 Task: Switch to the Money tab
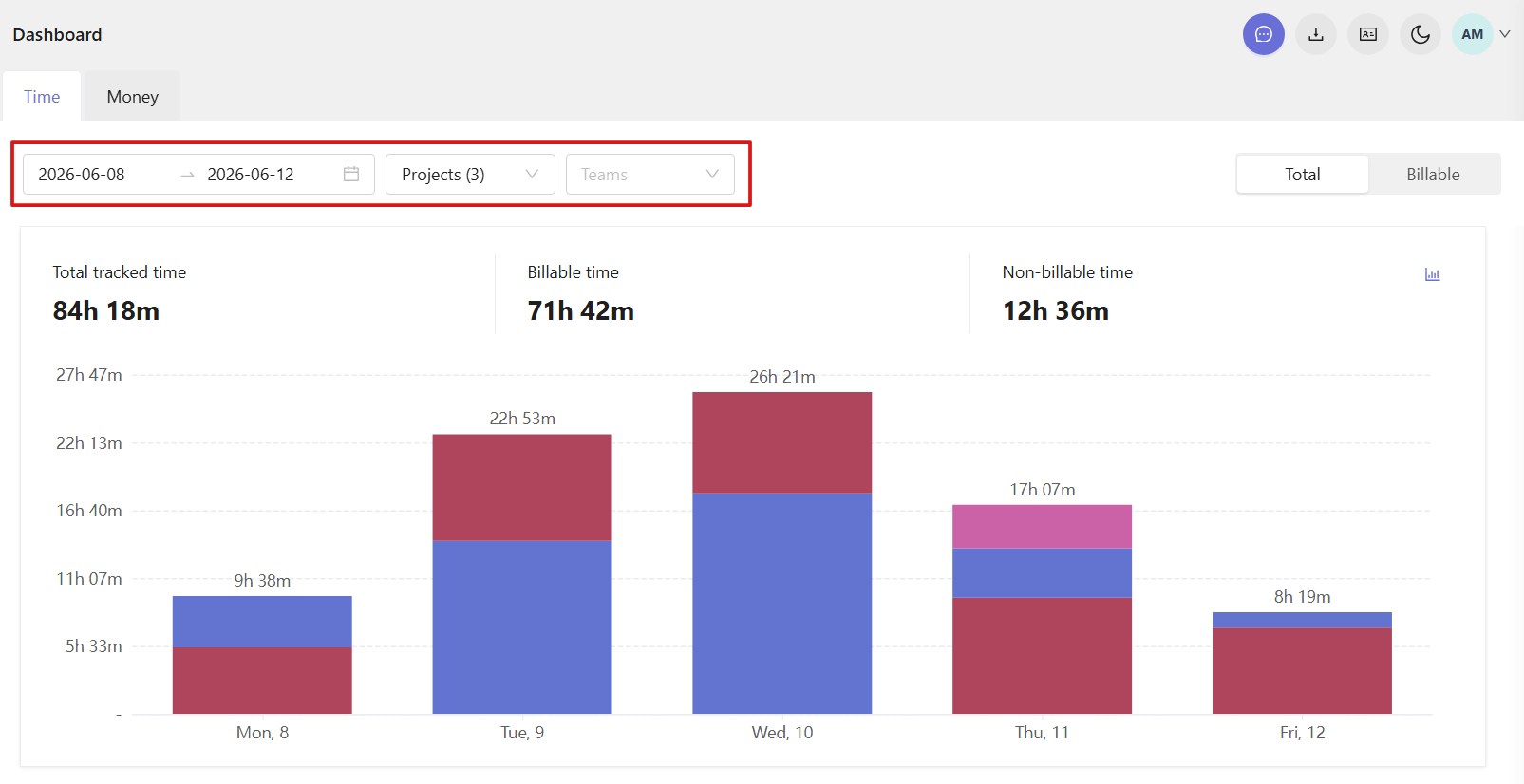tap(133, 97)
